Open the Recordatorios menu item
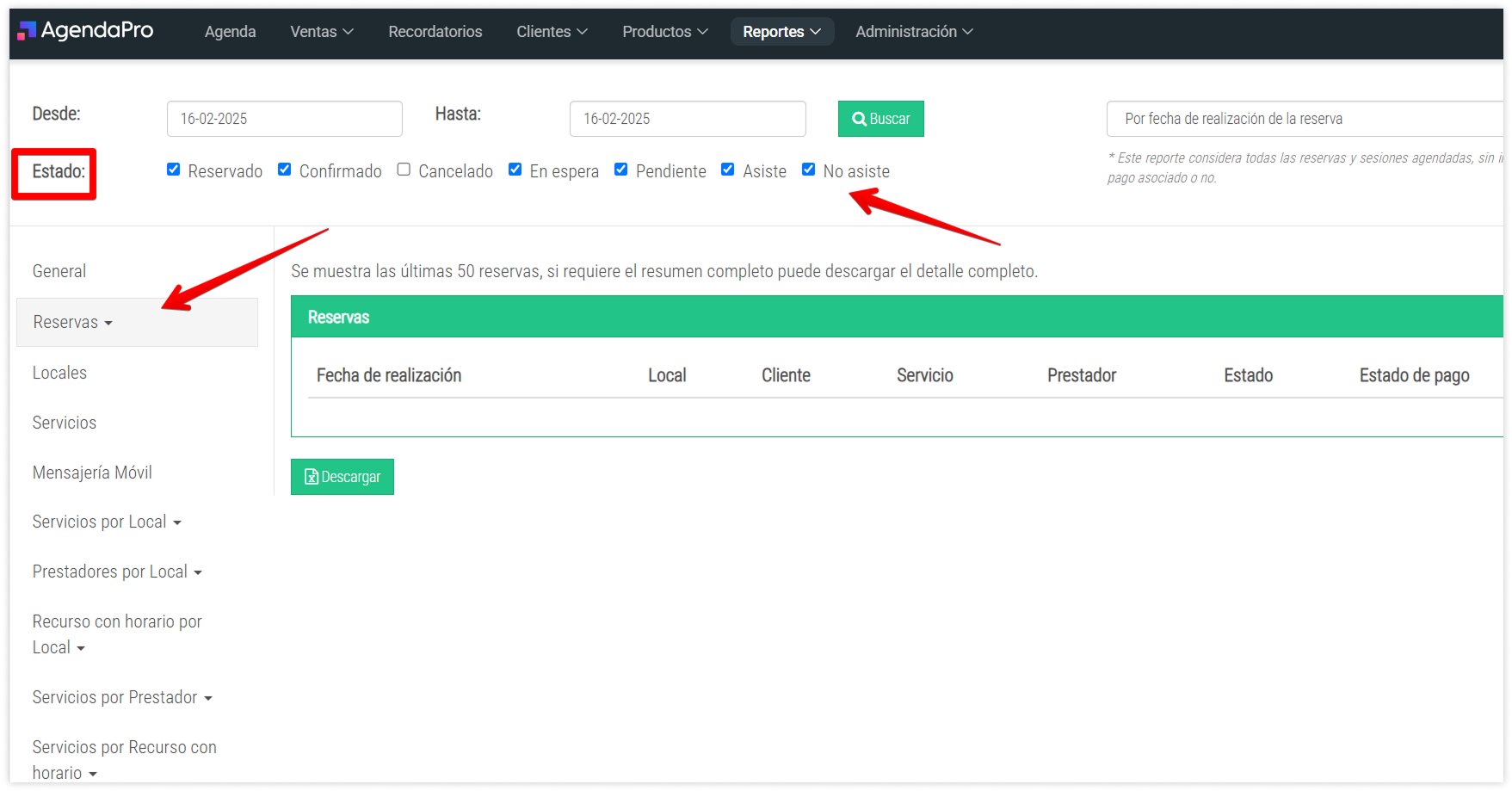Screen dimensions: 1512x791 [x=435, y=32]
